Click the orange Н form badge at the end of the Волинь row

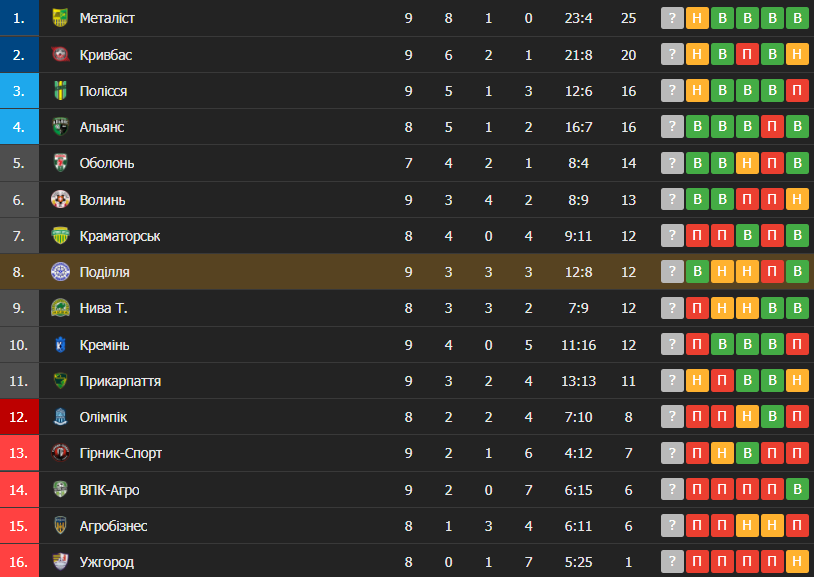point(797,200)
